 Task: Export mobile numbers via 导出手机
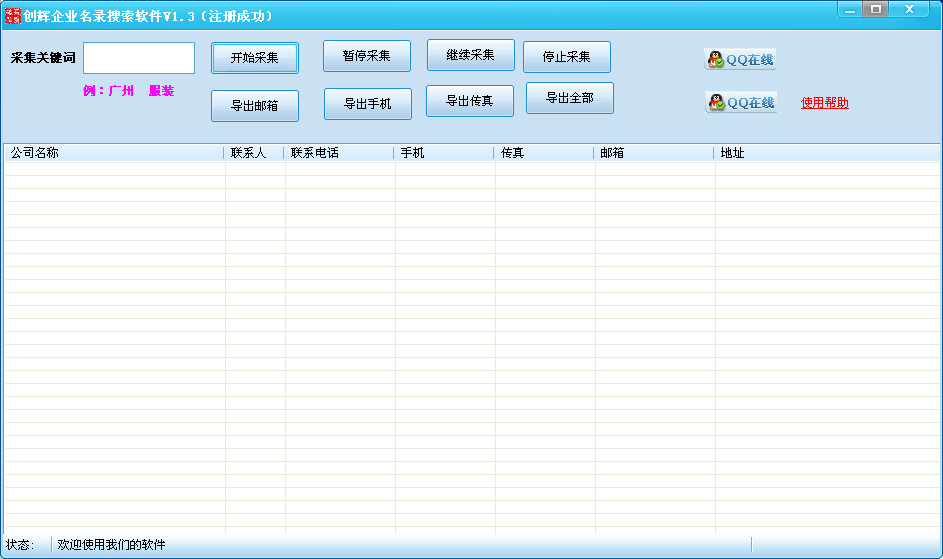(x=367, y=104)
